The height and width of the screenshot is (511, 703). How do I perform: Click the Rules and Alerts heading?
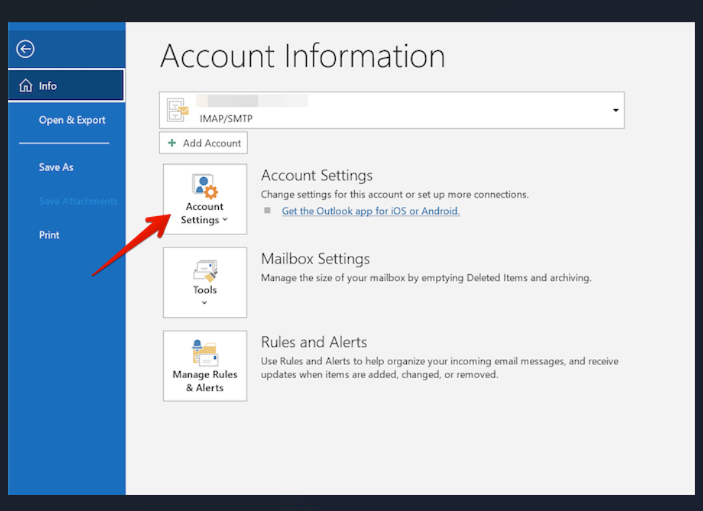click(x=314, y=342)
